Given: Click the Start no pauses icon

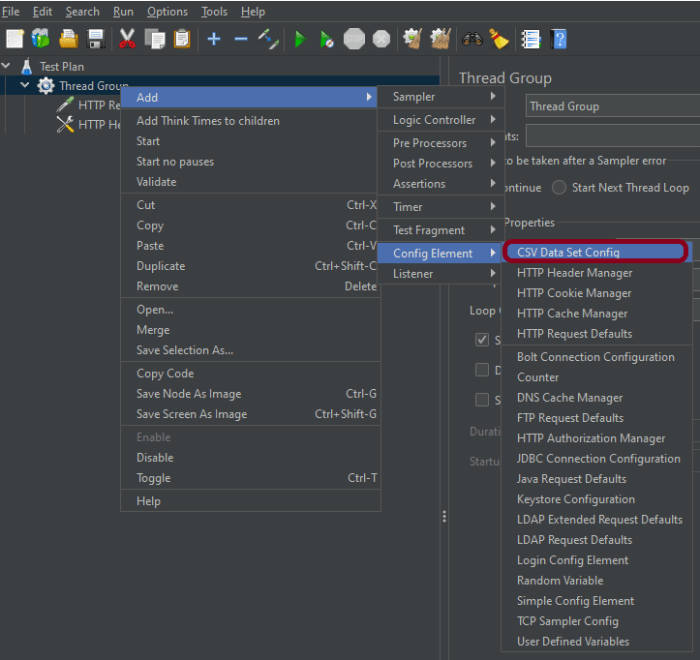Looking at the screenshot, I should coord(326,39).
